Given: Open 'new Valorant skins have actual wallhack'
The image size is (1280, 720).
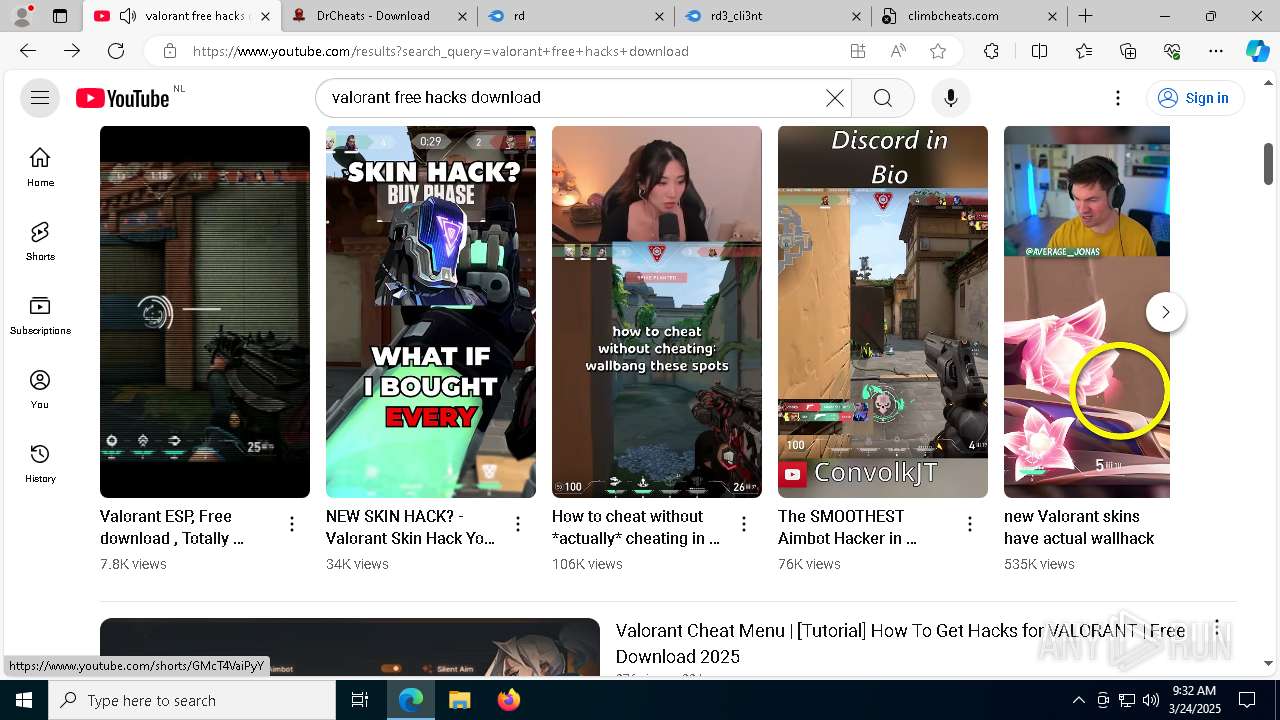Looking at the screenshot, I should click(1079, 527).
